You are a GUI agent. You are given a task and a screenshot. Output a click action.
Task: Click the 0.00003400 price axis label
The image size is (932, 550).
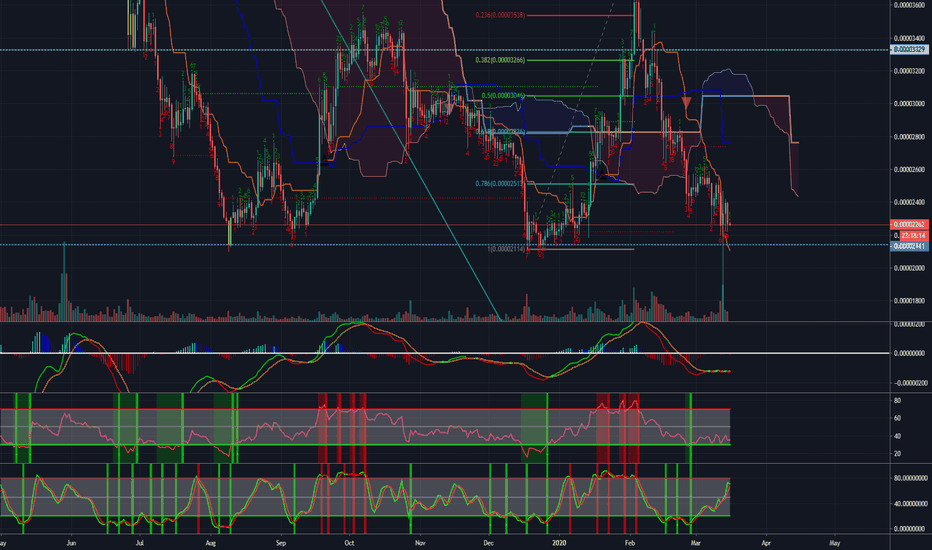tap(909, 38)
